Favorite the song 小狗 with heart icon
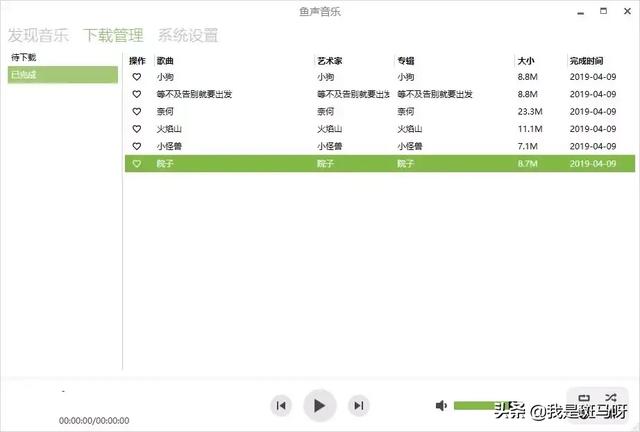Screen dimensions: 640x432 (x=137, y=77)
